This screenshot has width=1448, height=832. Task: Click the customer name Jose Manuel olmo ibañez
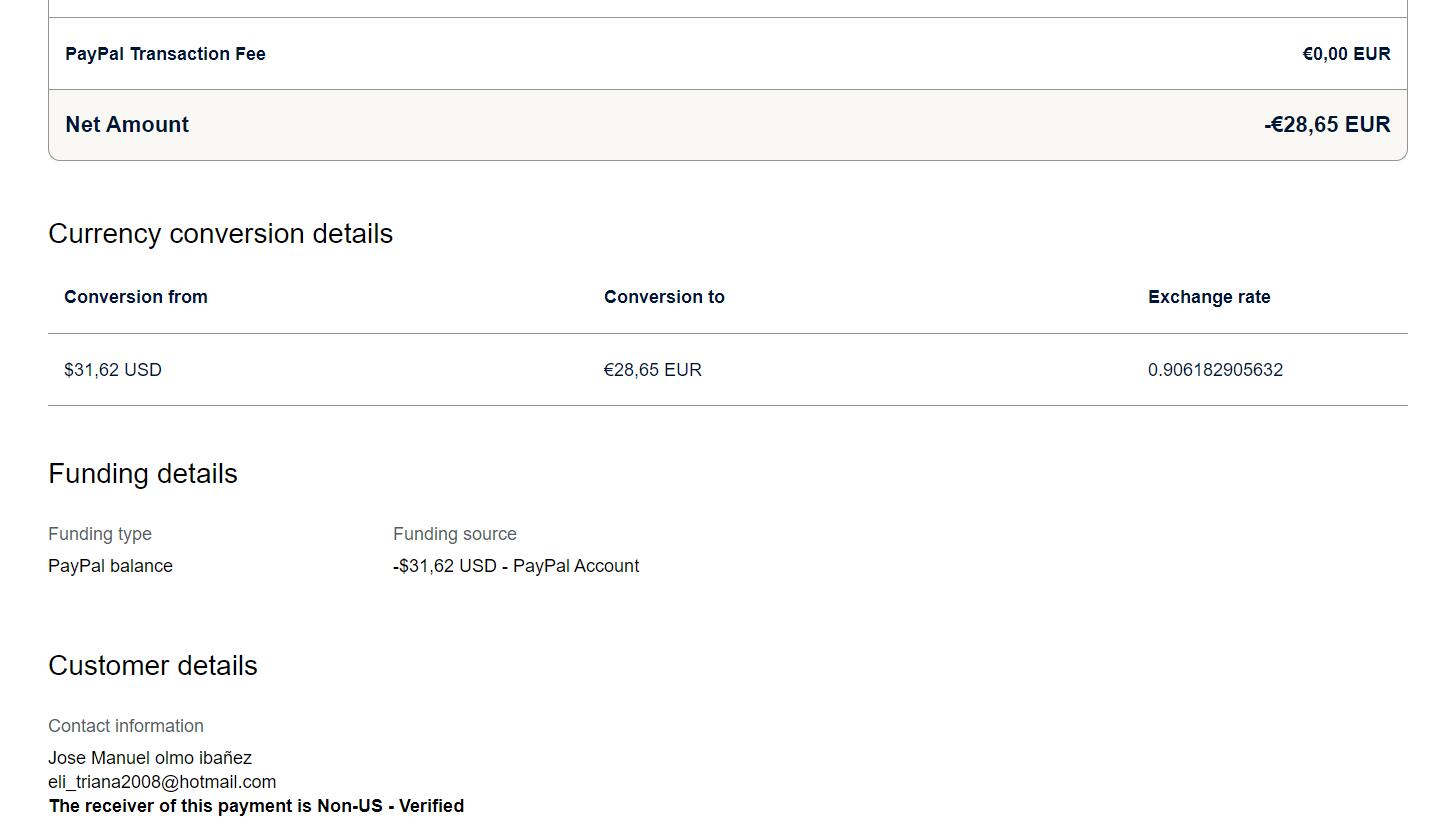[150, 758]
